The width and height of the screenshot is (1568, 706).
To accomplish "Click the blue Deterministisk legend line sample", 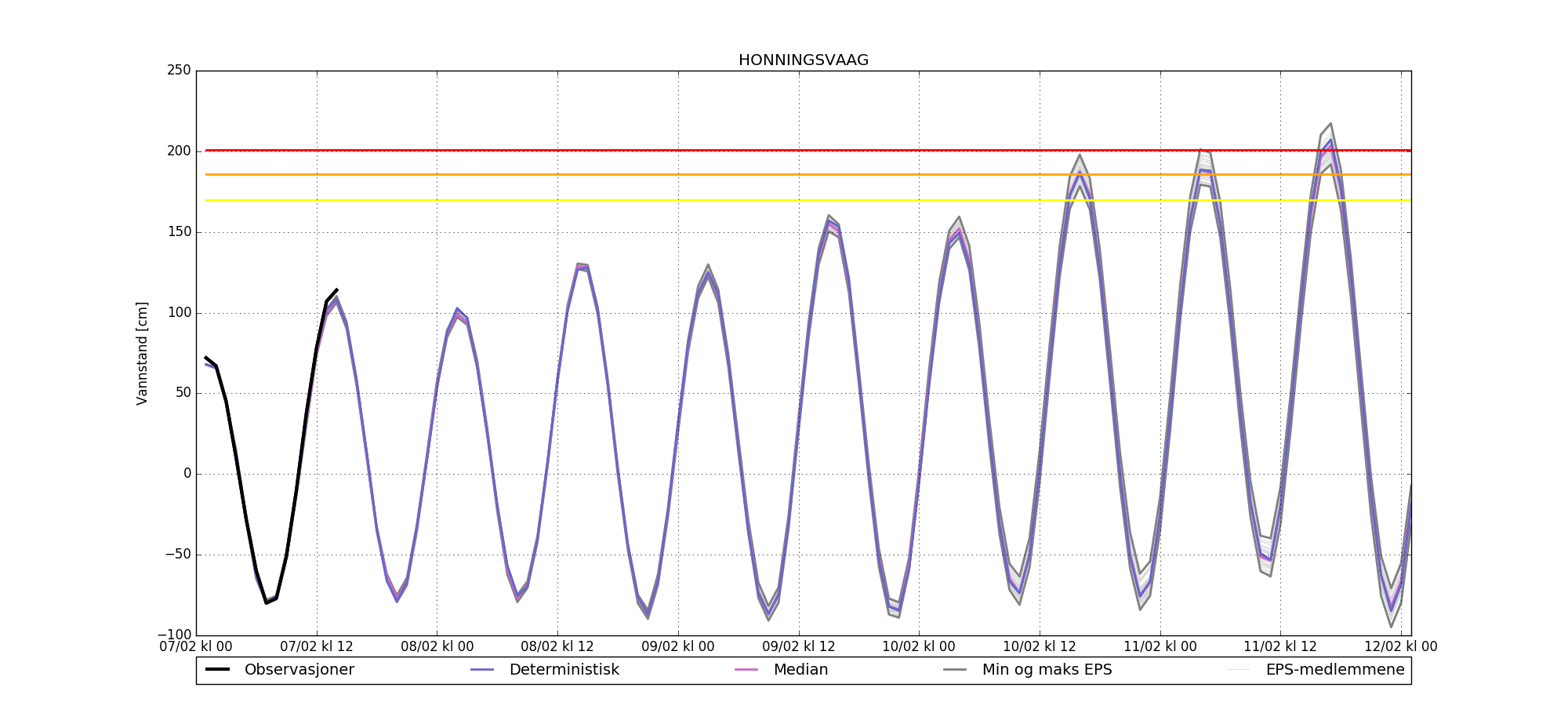I will pyautogui.click(x=482, y=670).
